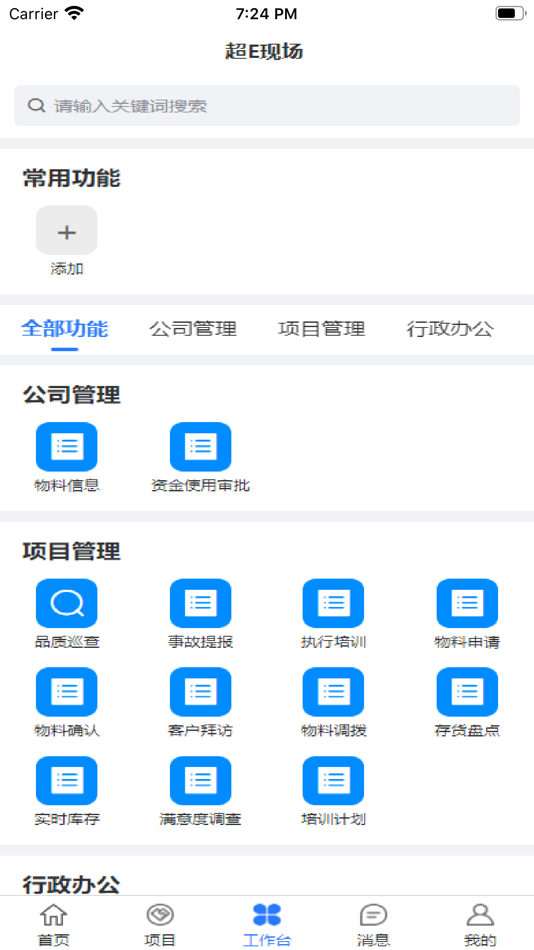Open the 执行培训 icon
534x950 pixels.
point(333,603)
